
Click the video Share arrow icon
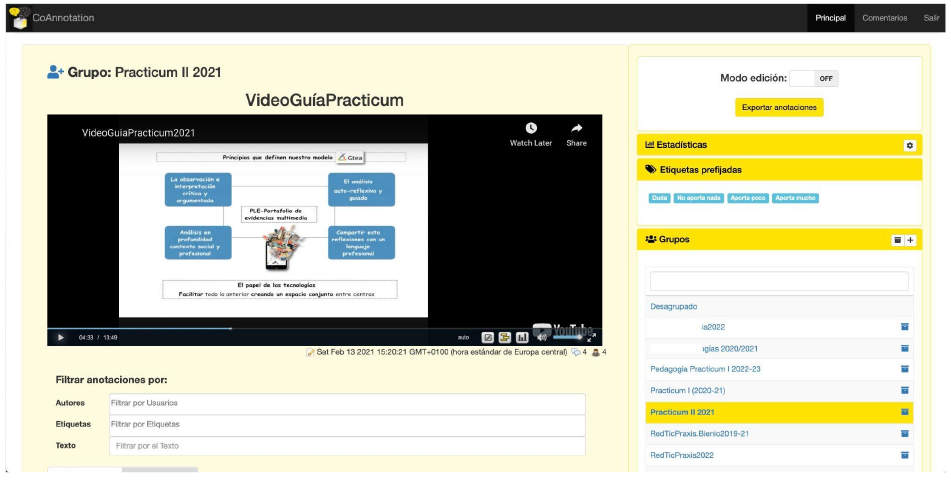(576, 129)
